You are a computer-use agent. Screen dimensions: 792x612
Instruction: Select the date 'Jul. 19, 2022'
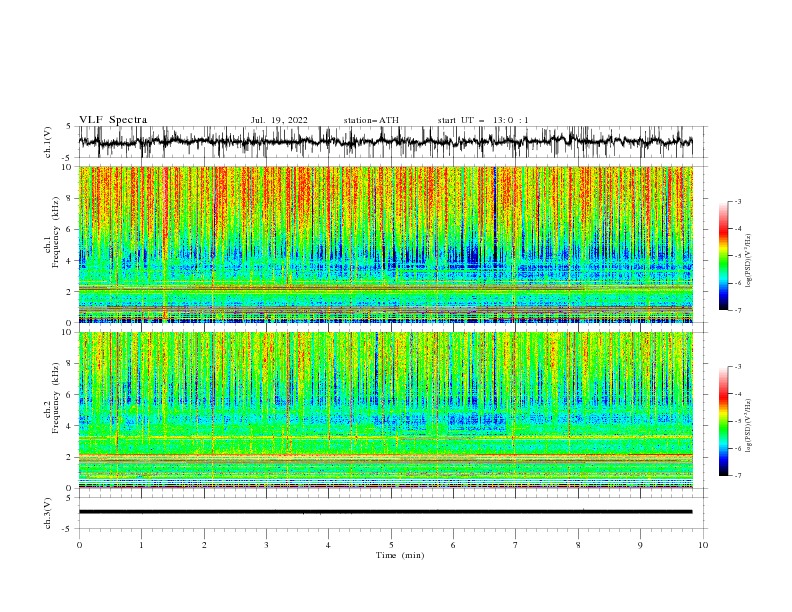(x=279, y=120)
